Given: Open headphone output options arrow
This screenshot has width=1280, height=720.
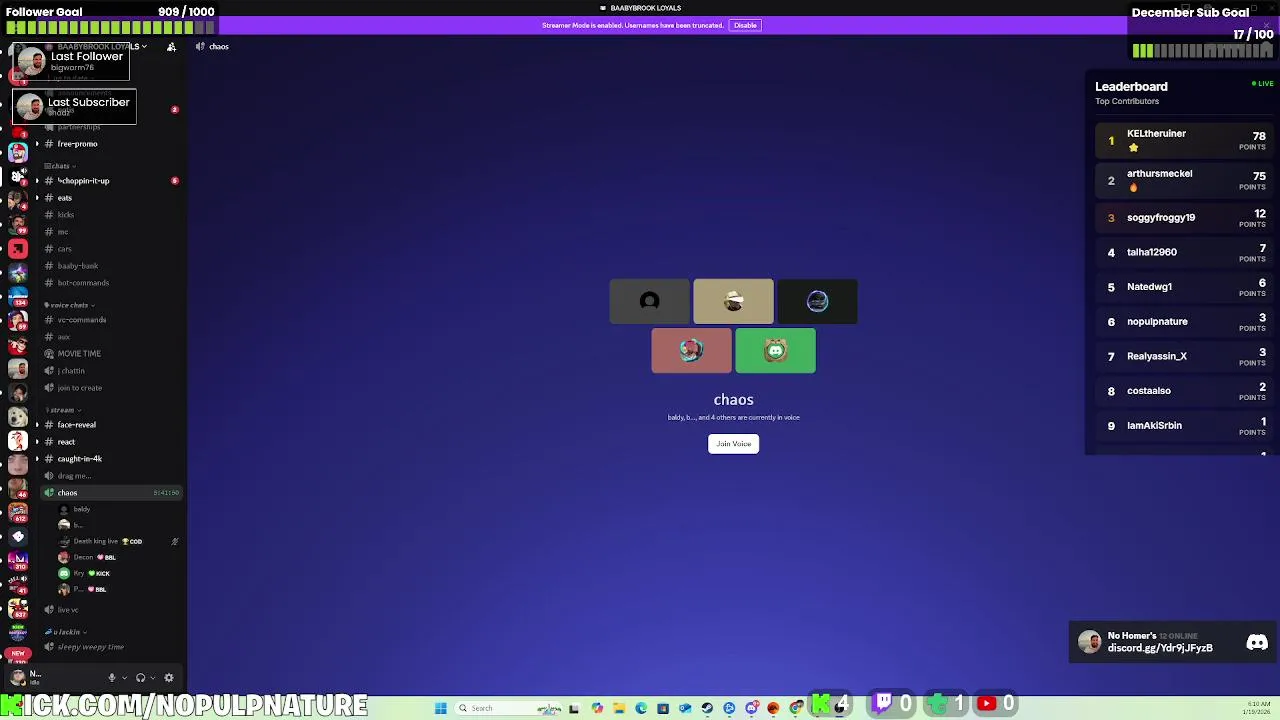Looking at the screenshot, I should pos(152,678).
